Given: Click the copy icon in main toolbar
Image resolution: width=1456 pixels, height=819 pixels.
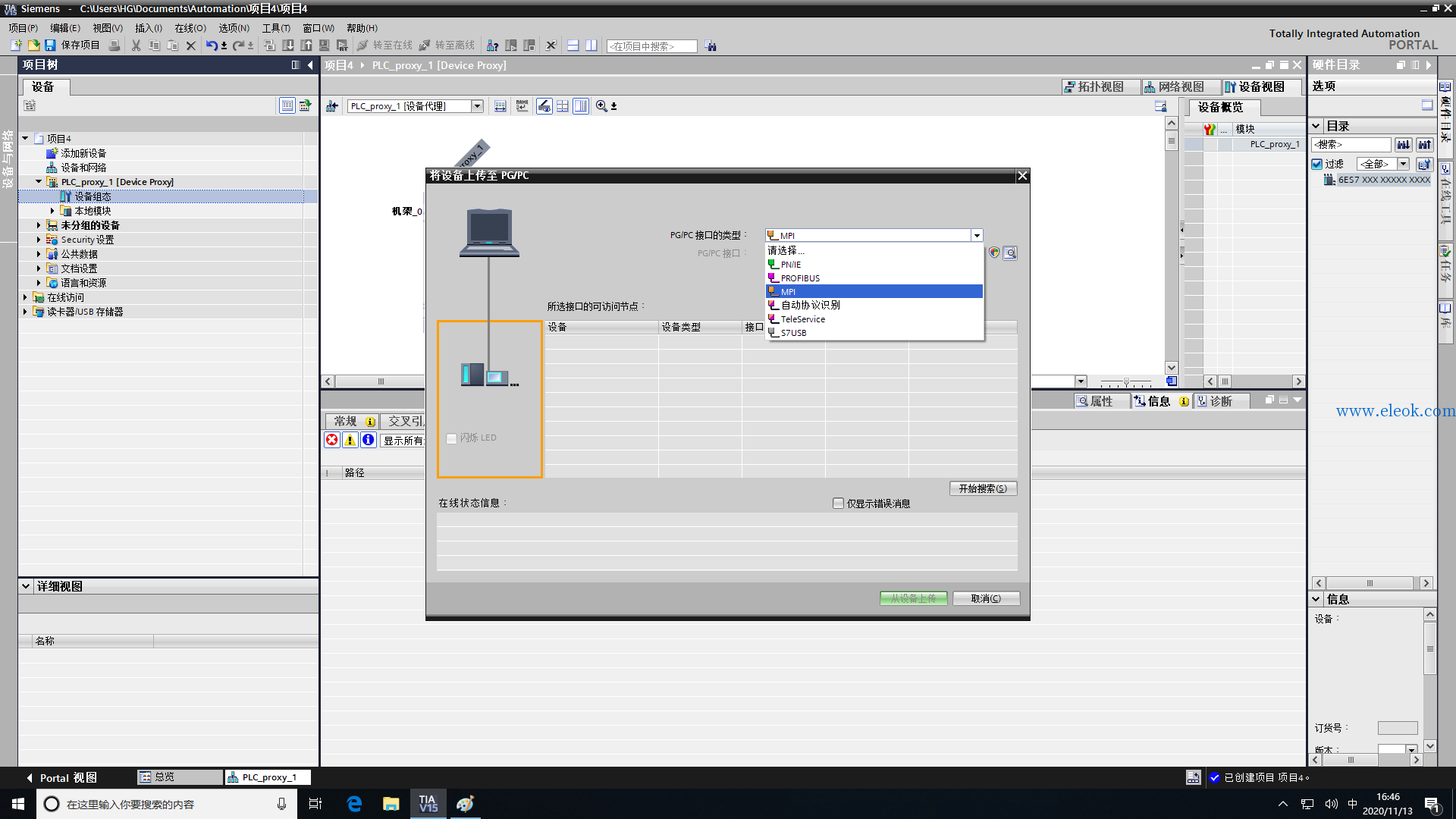Looking at the screenshot, I should (x=155, y=45).
